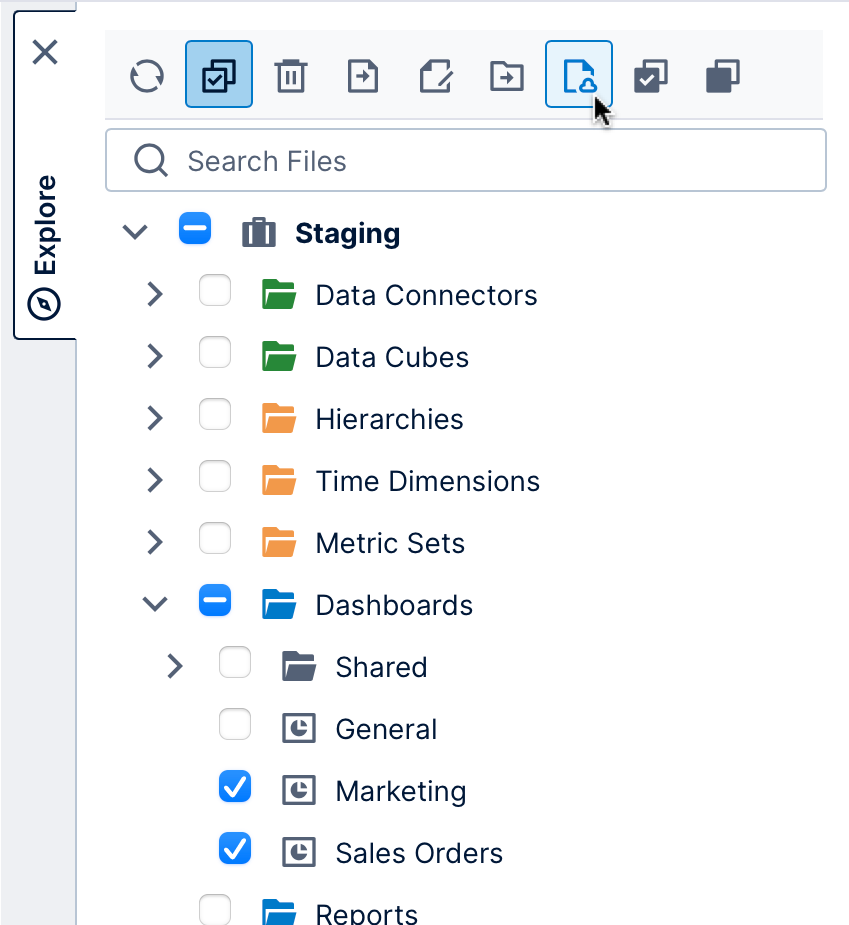Edit the selected file
This screenshot has height=925, width=849.
pos(434,75)
